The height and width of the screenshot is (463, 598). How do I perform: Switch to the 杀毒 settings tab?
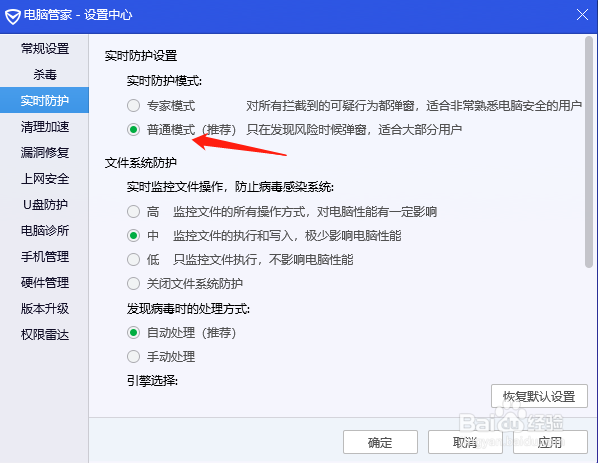coord(45,74)
